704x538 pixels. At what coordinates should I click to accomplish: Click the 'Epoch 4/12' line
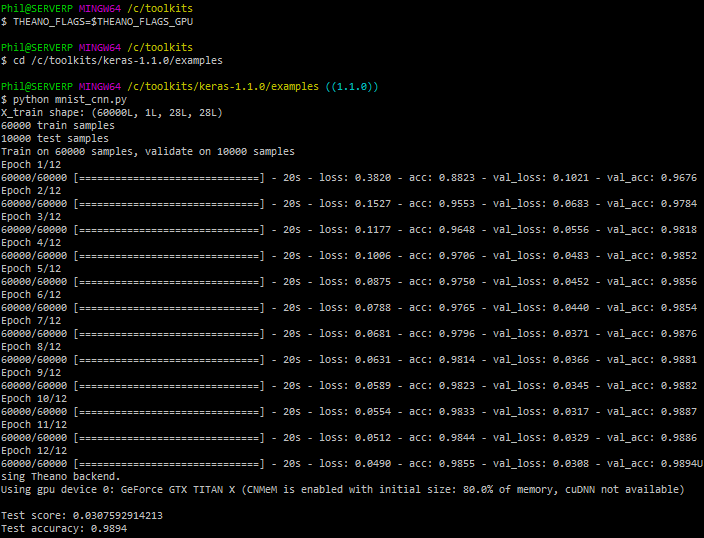coord(31,243)
